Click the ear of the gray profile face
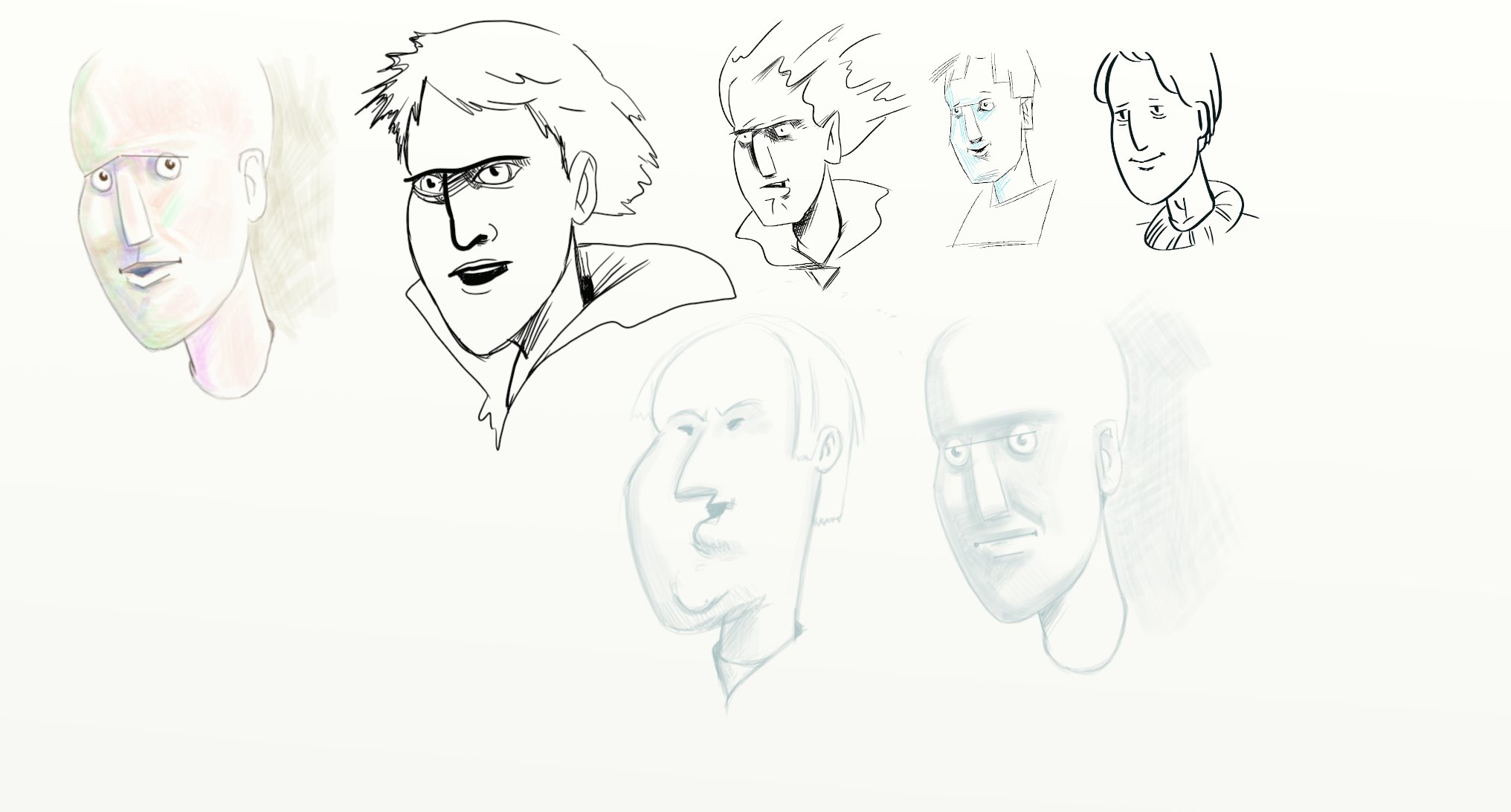Image resolution: width=1511 pixels, height=812 pixels. coord(830,448)
